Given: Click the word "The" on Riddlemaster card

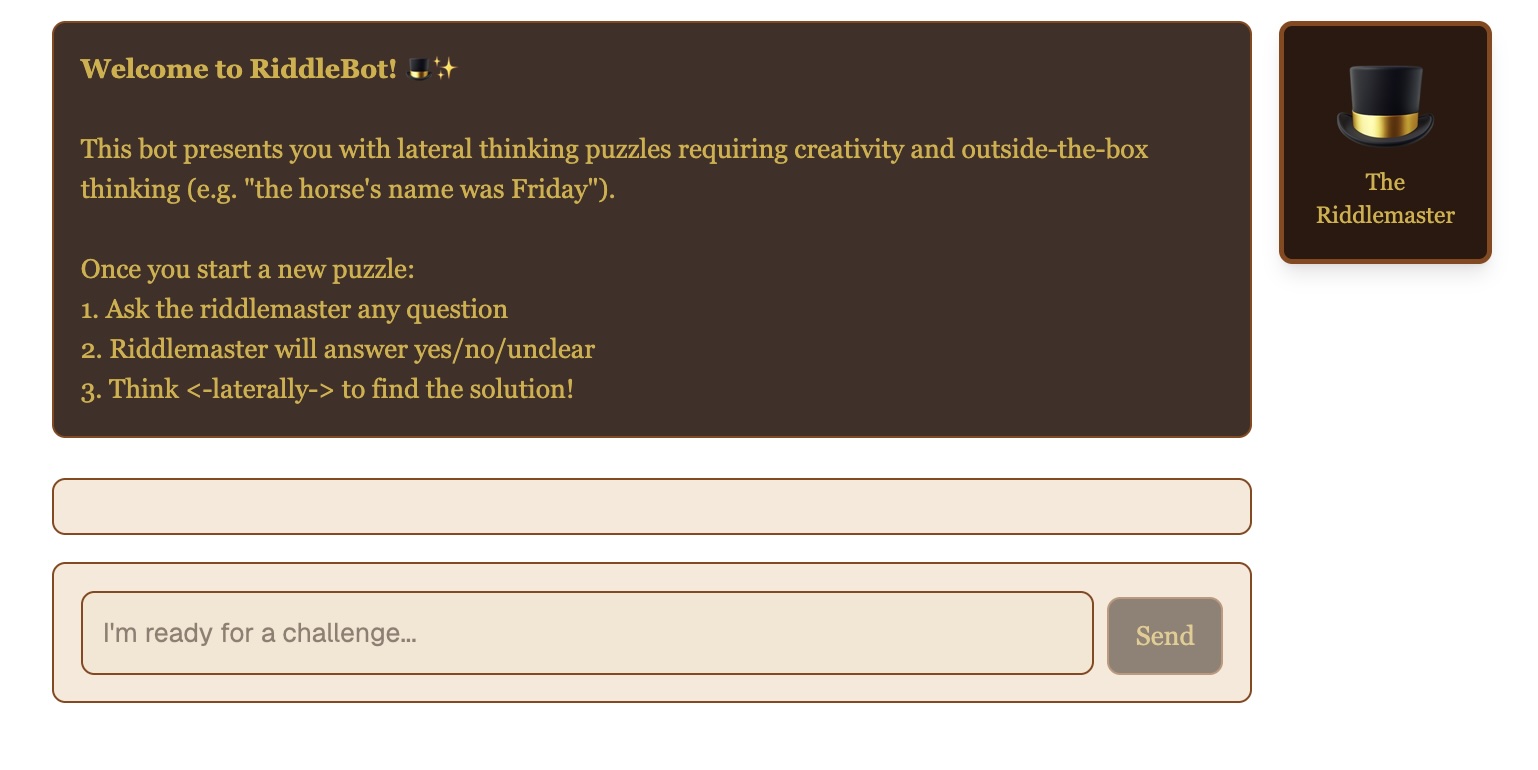Looking at the screenshot, I should (1385, 182).
